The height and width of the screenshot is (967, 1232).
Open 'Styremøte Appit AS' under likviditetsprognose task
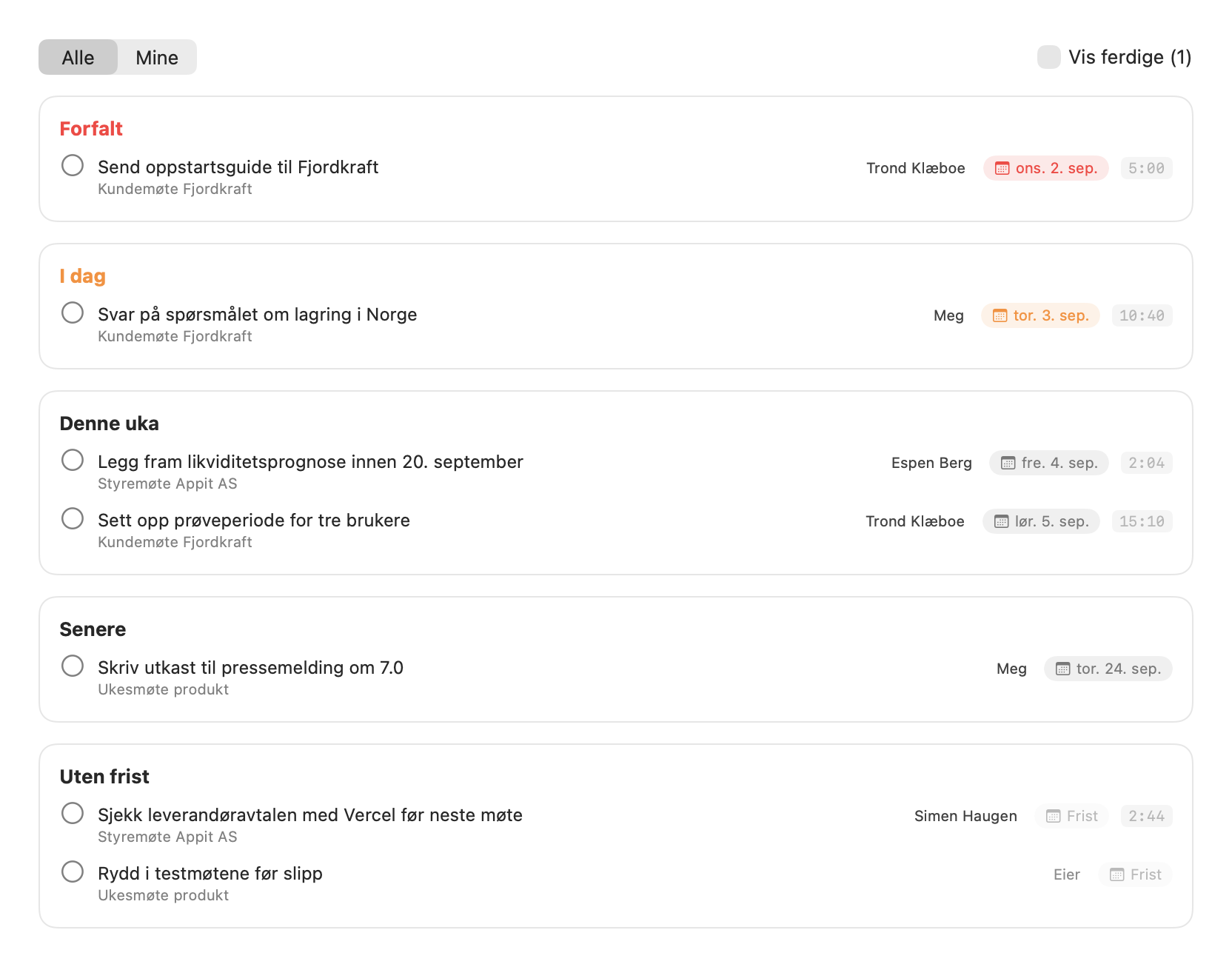pyautogui.click(x=167, y=483)
